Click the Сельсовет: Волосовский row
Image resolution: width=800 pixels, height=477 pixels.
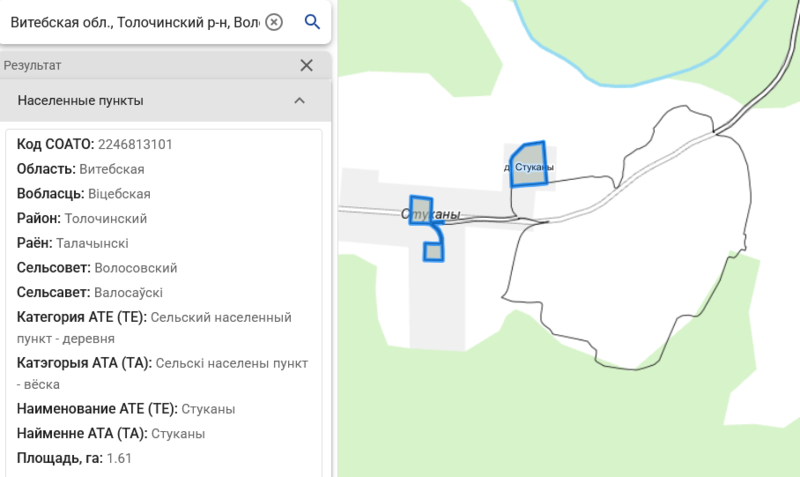coord(97,268)
